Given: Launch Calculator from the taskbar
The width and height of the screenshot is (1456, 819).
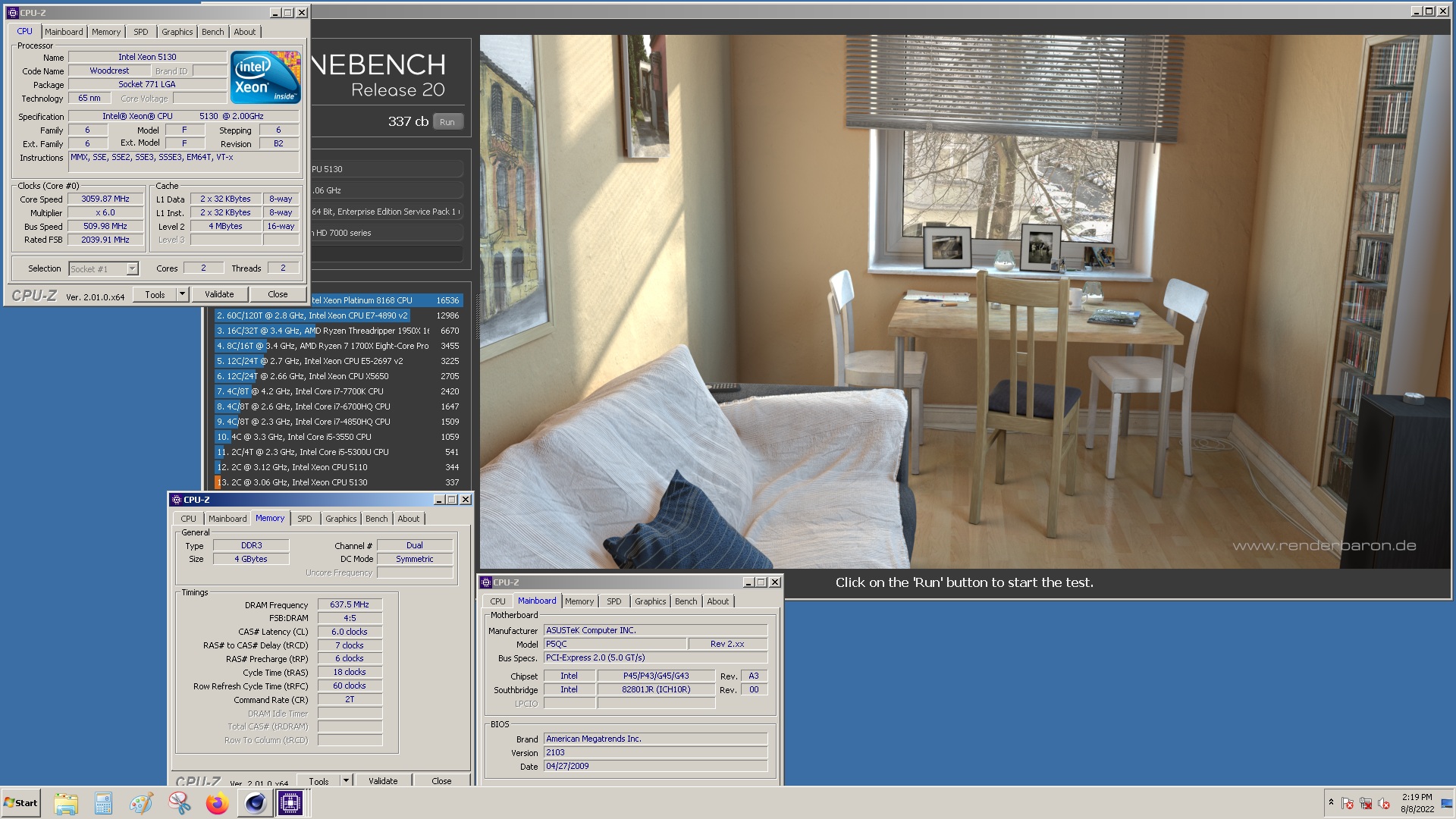Looking at the screenshot, I should pyautogui.click(x=103, y=803).
